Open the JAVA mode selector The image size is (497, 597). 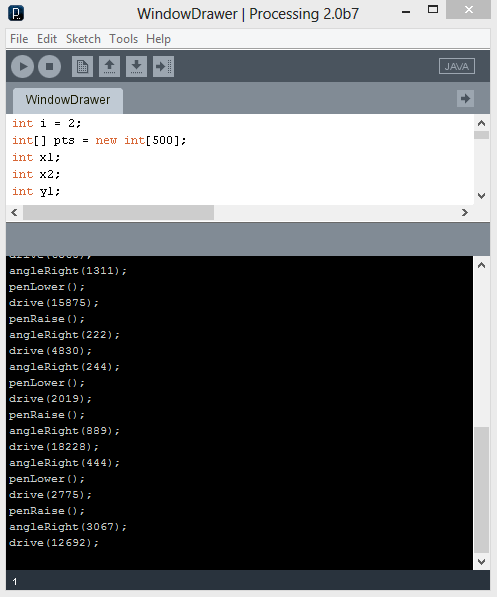tap(457, 66)
